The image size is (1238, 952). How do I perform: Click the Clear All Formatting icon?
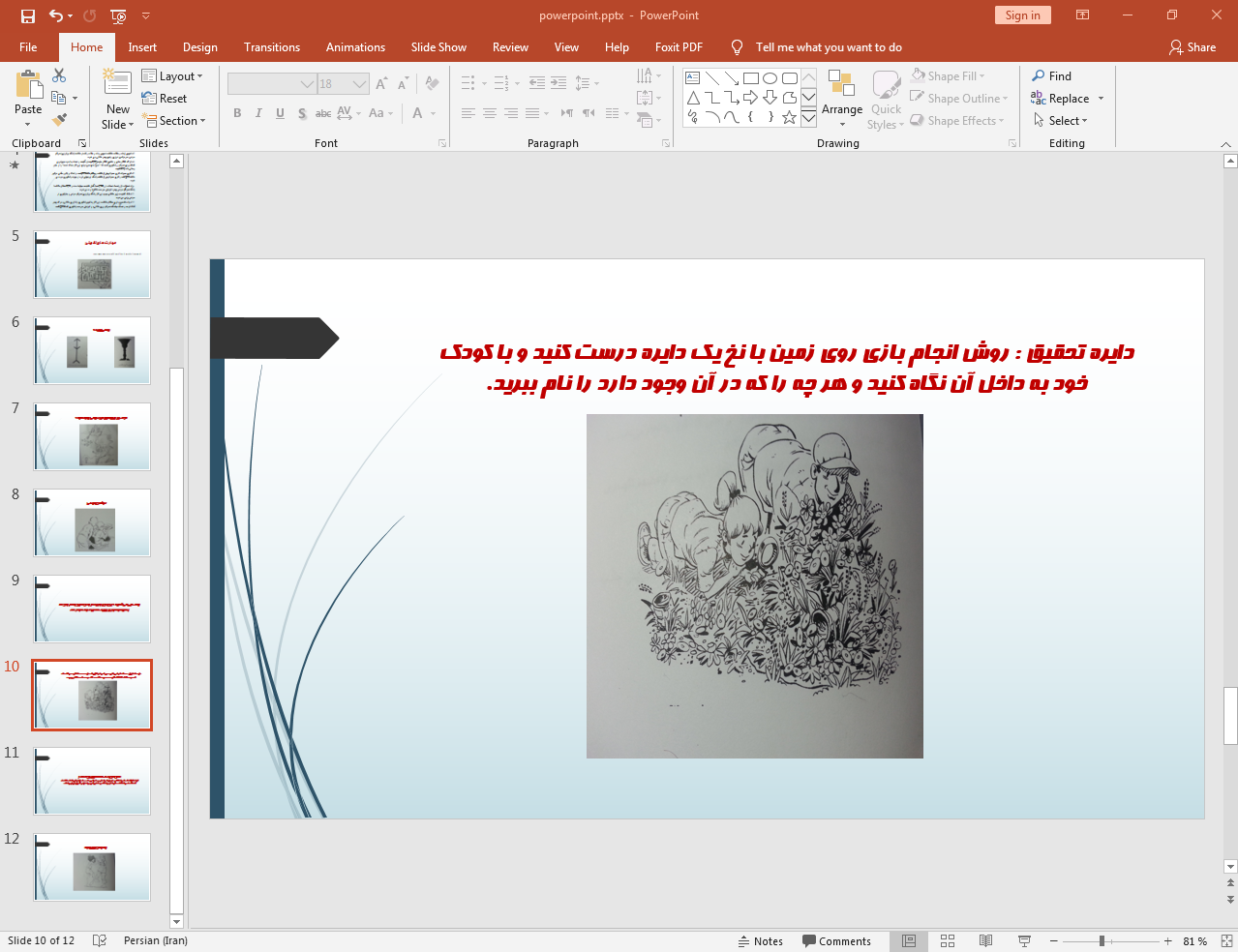433,84
